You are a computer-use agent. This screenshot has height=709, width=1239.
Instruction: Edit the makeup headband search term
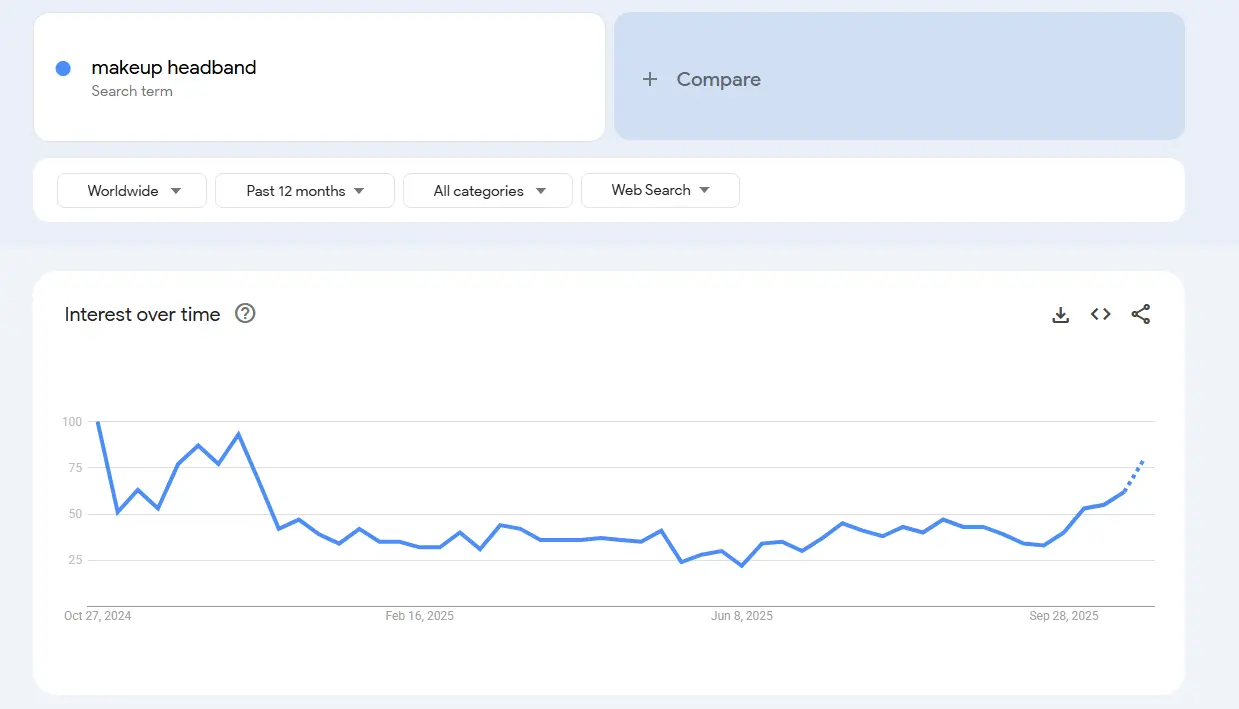click(x=174, y=68)
